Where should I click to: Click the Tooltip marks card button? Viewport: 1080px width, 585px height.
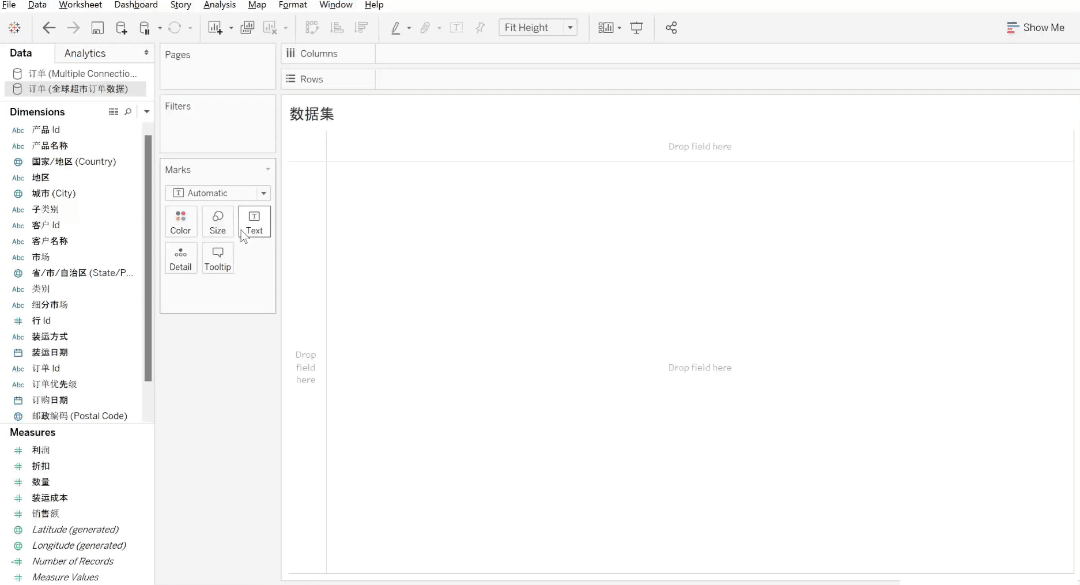[218, 258]
